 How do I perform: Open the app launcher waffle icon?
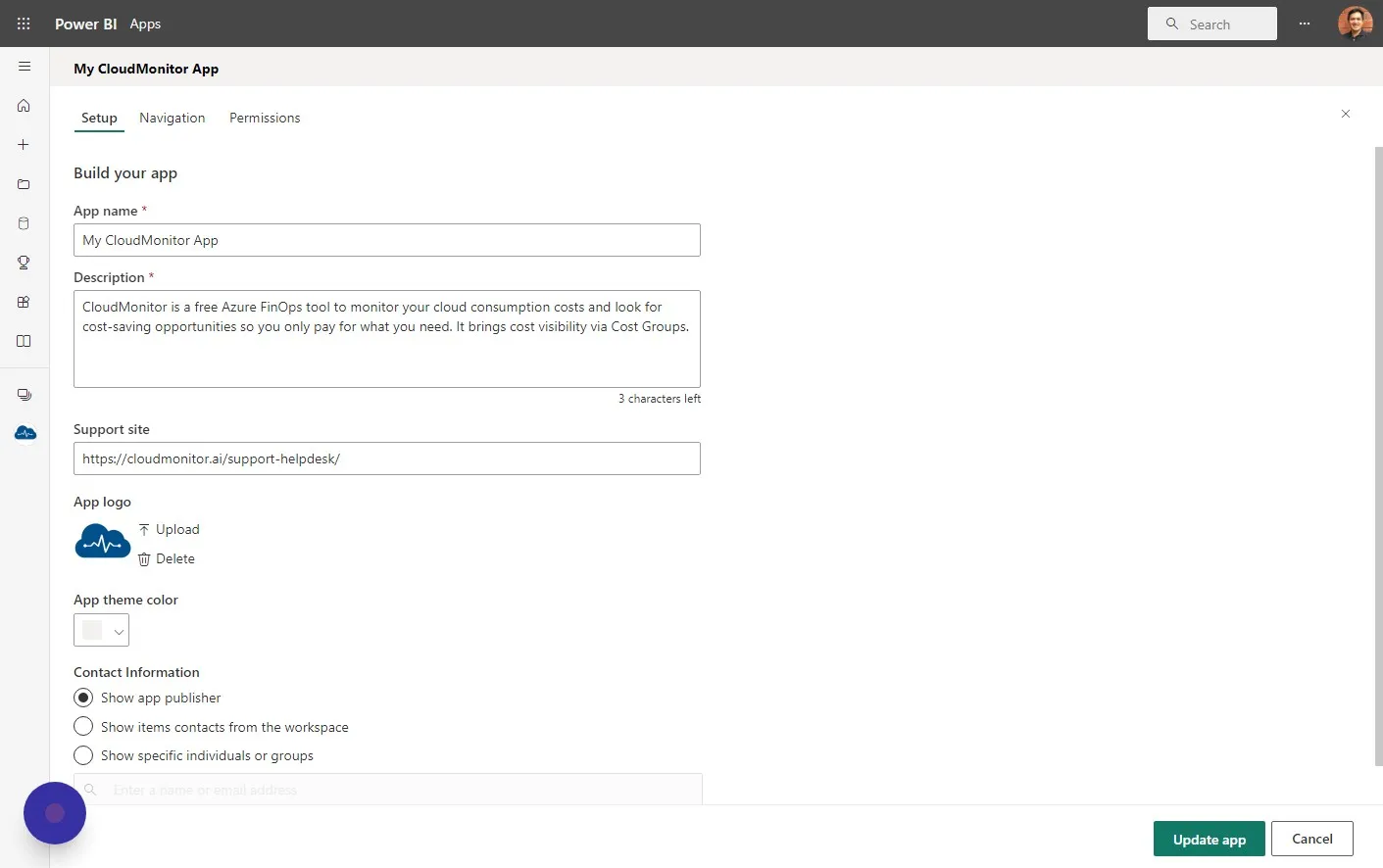(x=24, y=24)
